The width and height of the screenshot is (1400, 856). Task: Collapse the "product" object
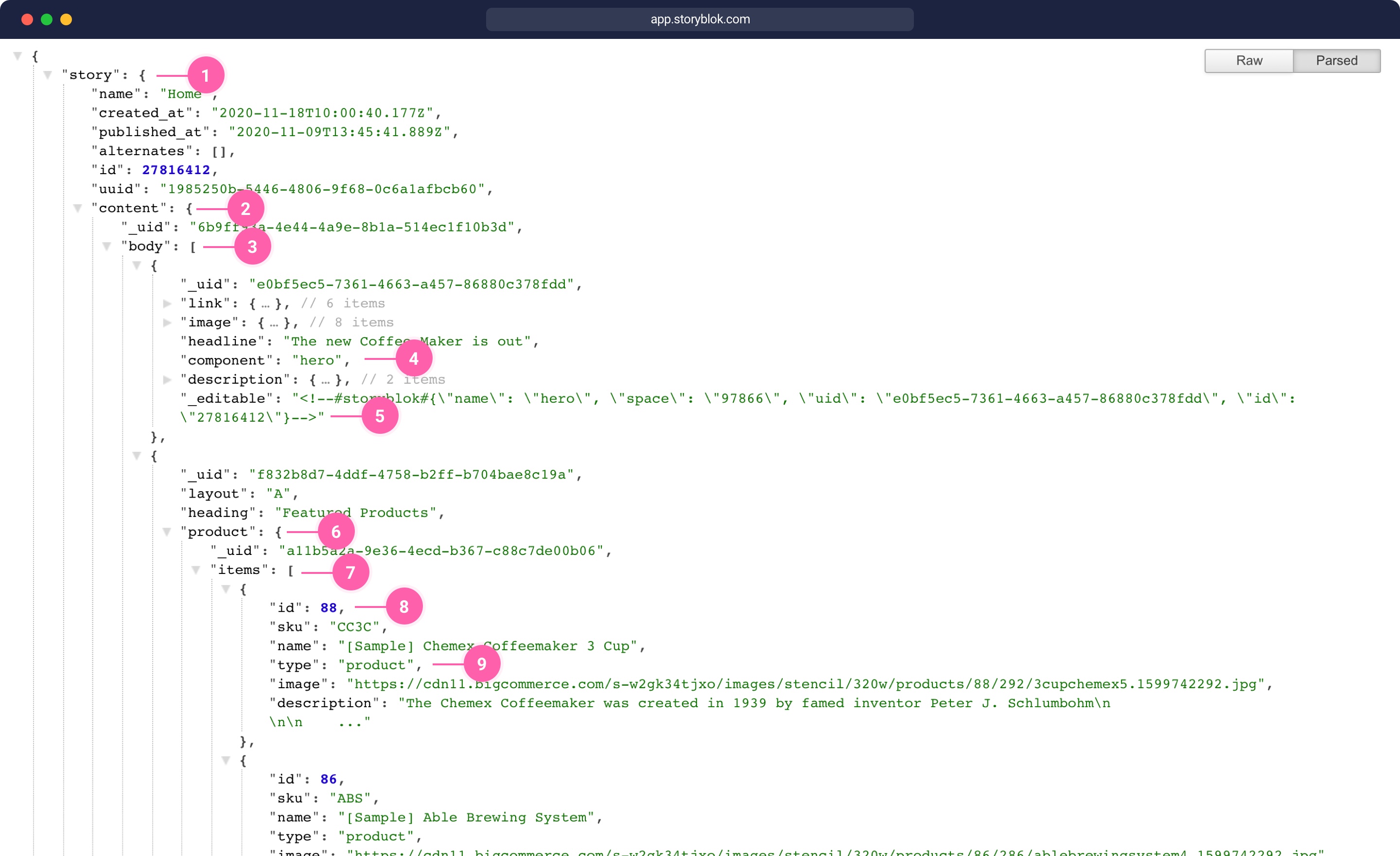point(167,532)
